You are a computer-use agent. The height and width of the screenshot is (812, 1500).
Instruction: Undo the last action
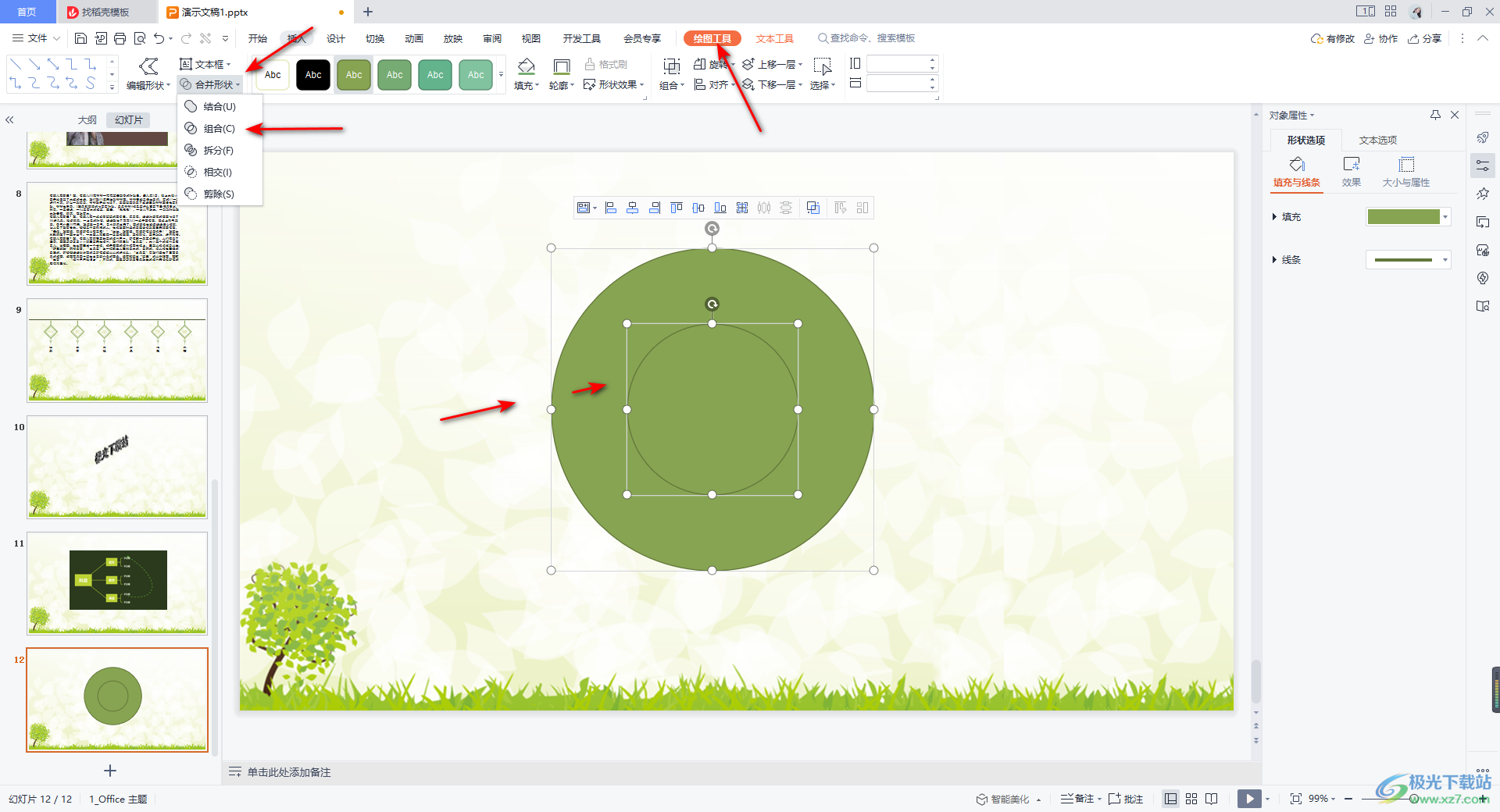pyautogui.click(x=159, y=38)
